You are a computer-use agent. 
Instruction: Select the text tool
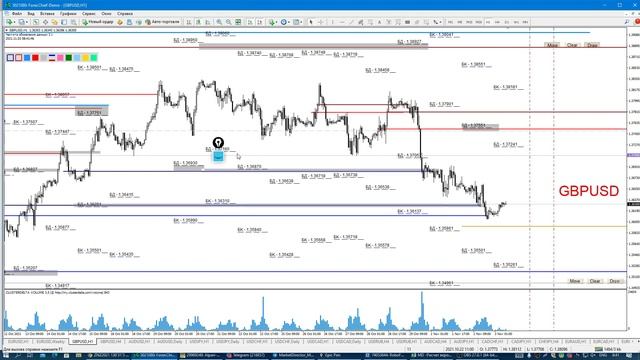tap(379, 22)
